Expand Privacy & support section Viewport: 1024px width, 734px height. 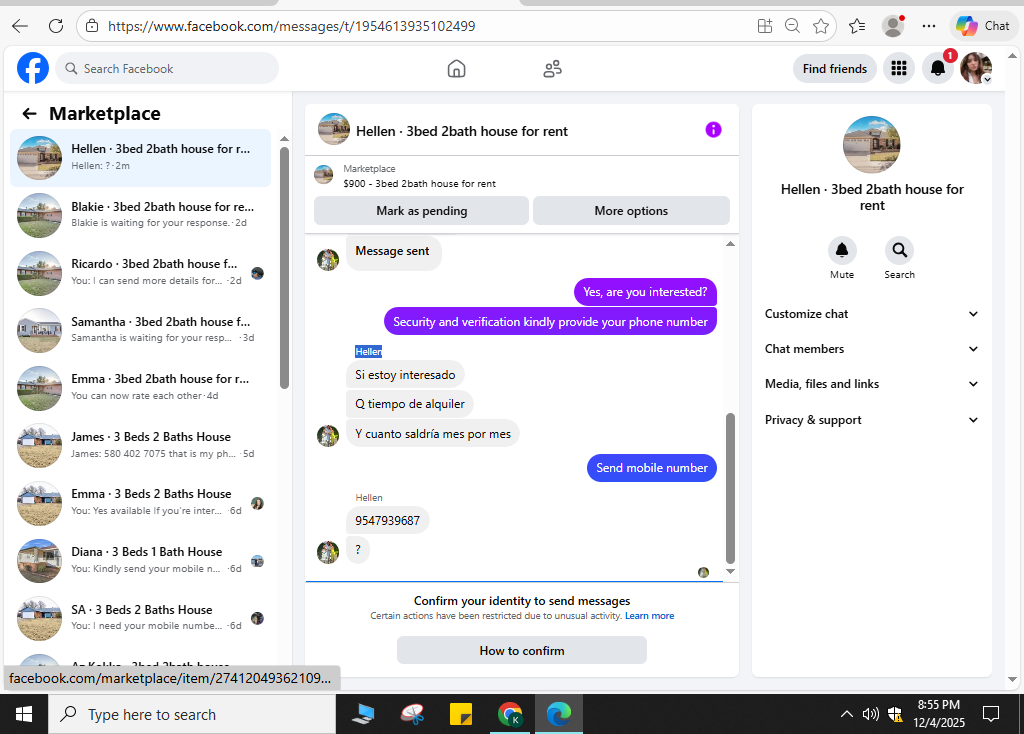tap(872, 420)
